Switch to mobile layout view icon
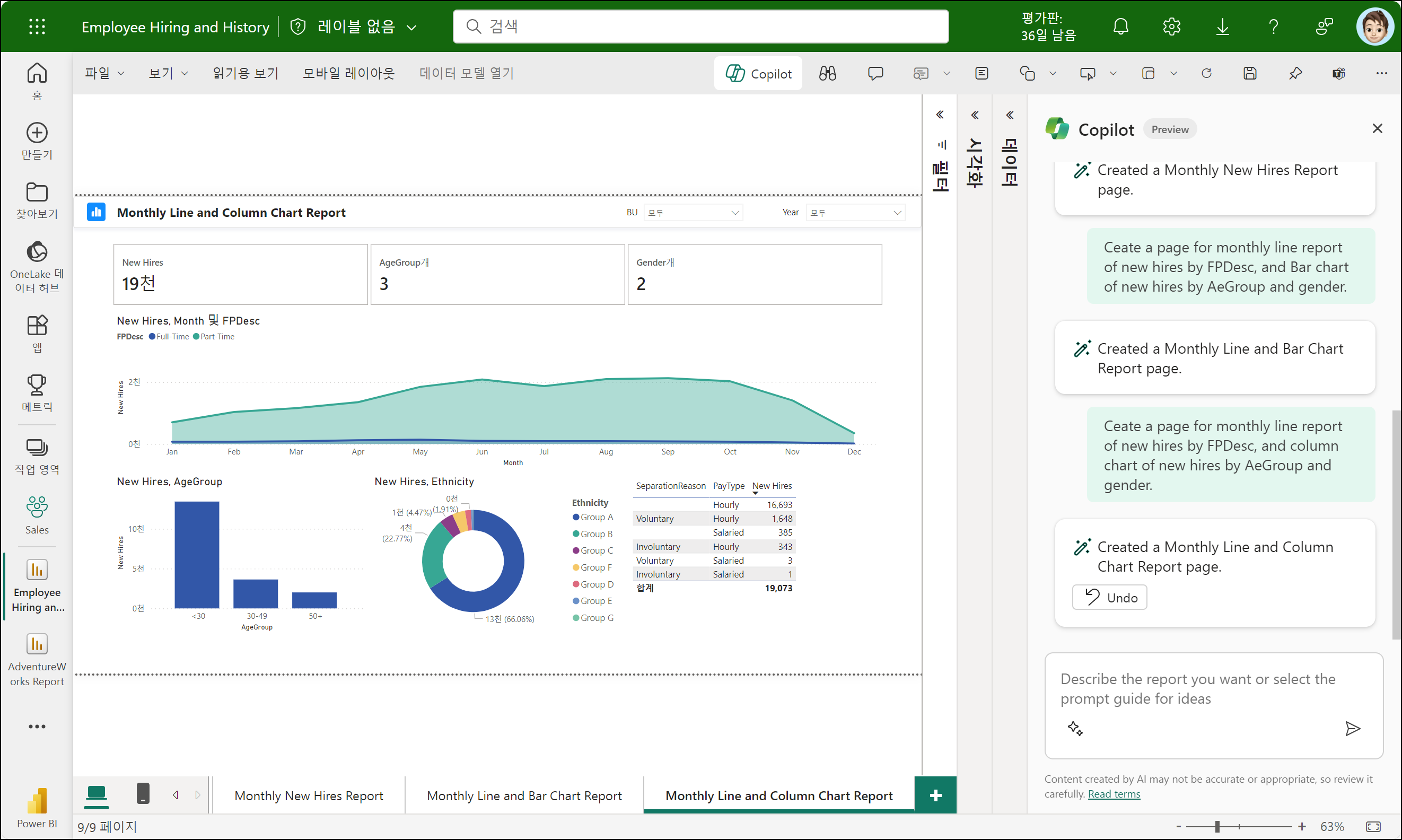This screenshot has width=1402, height=840. (x=143, y=793)
